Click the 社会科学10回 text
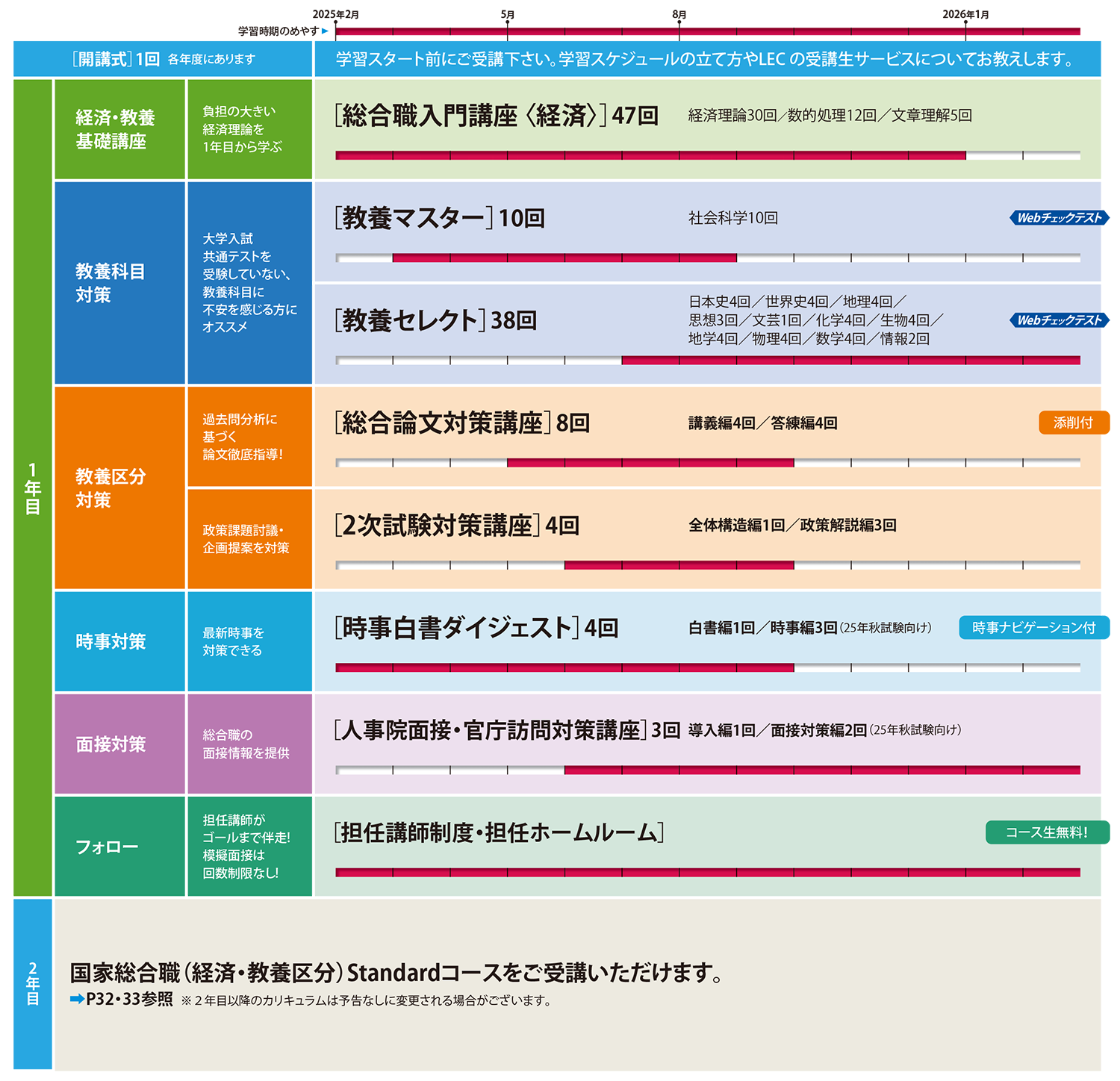1120x1081 pixels. click(733, 218)
